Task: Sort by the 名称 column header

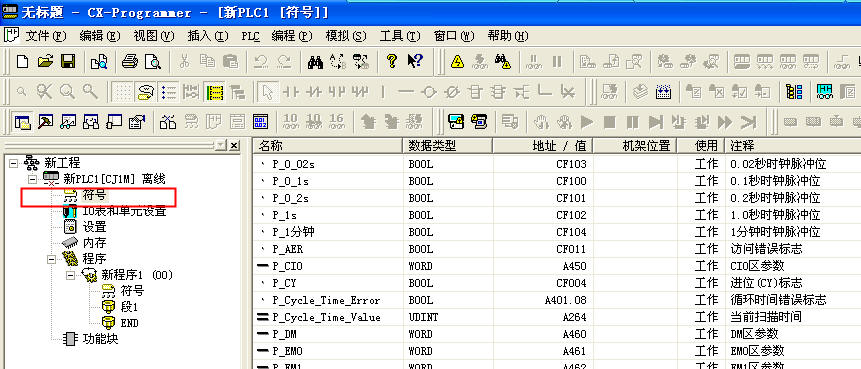Action: pos(328,146)
